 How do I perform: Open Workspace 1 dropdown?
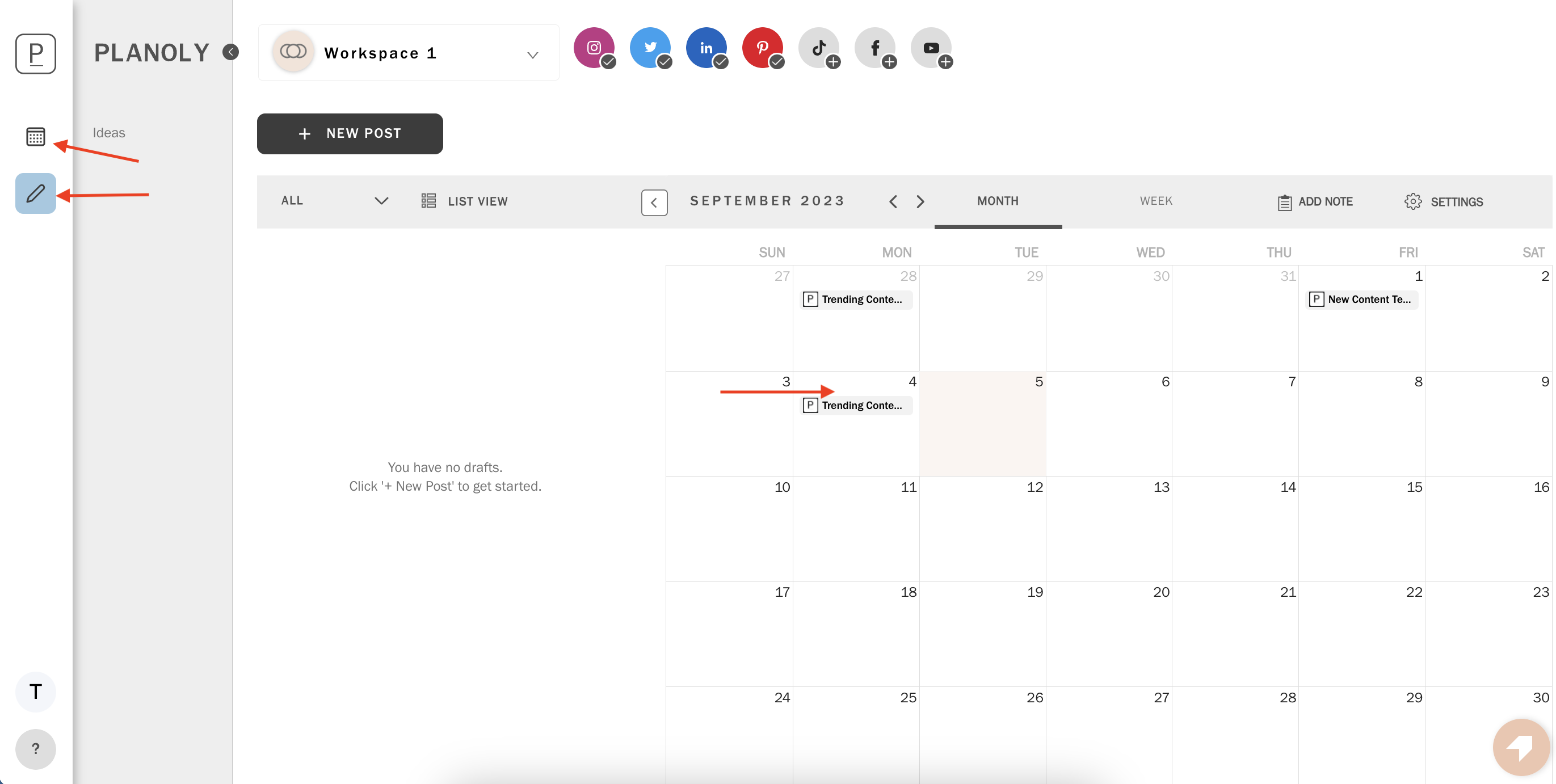[x=409, y=53]
